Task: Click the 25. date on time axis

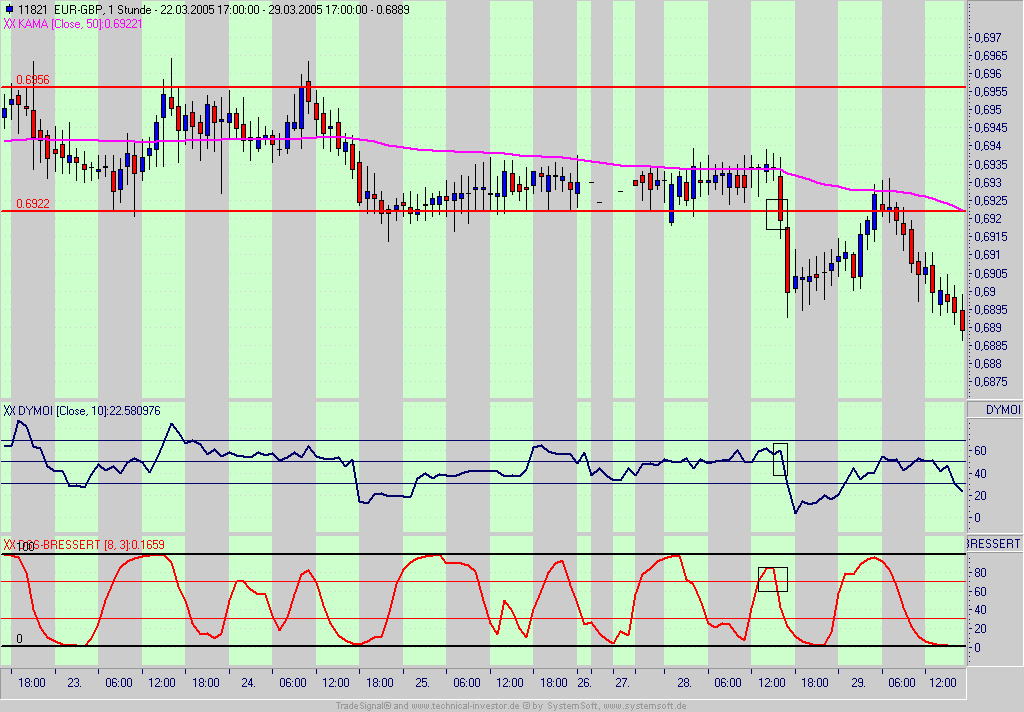Action: [x=423, y=683]
